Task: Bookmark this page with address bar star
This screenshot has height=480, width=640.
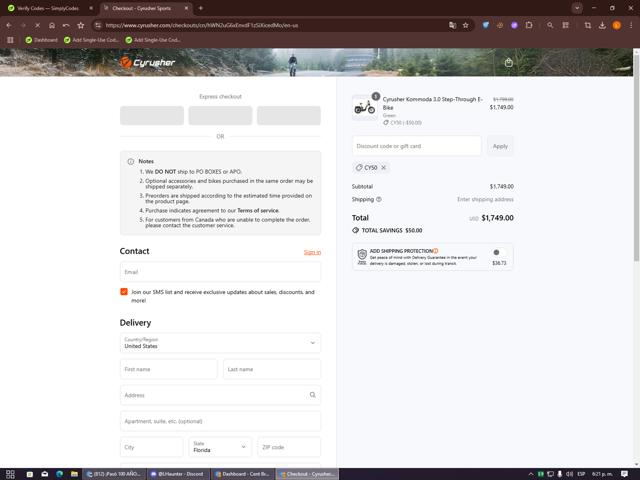Action: [466, 25]
